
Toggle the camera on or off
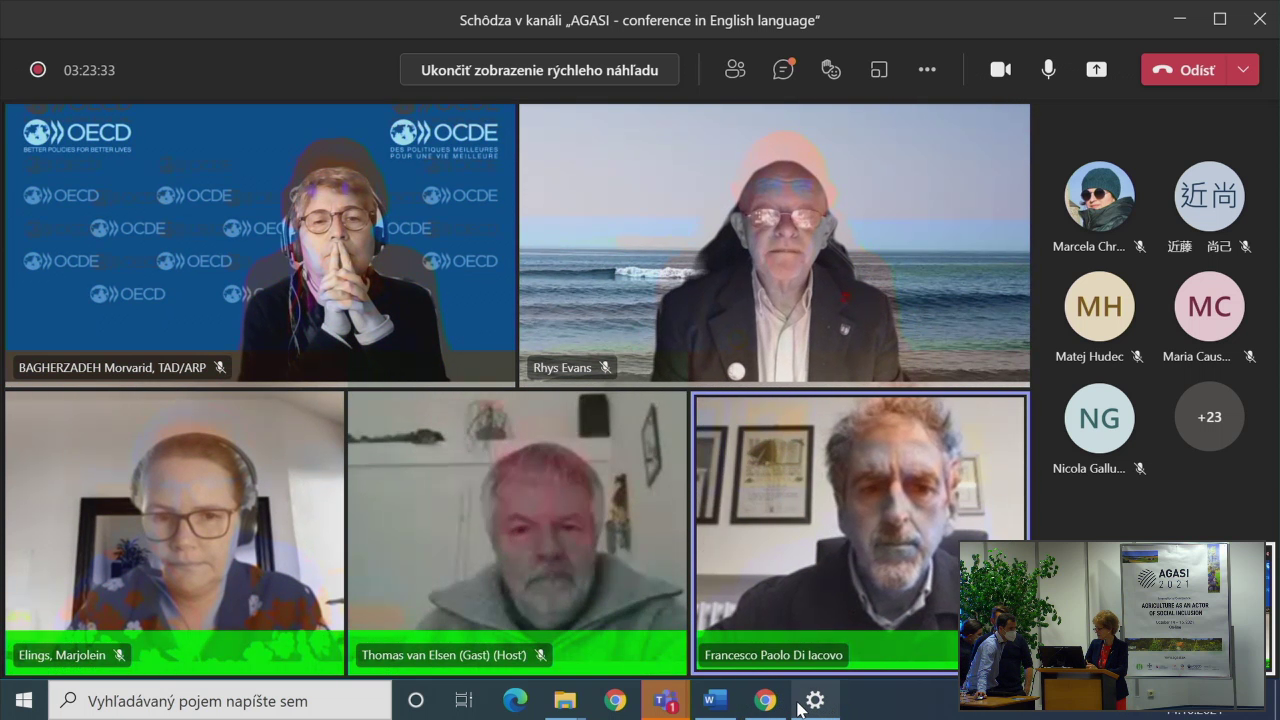[x=1000, y=70]
